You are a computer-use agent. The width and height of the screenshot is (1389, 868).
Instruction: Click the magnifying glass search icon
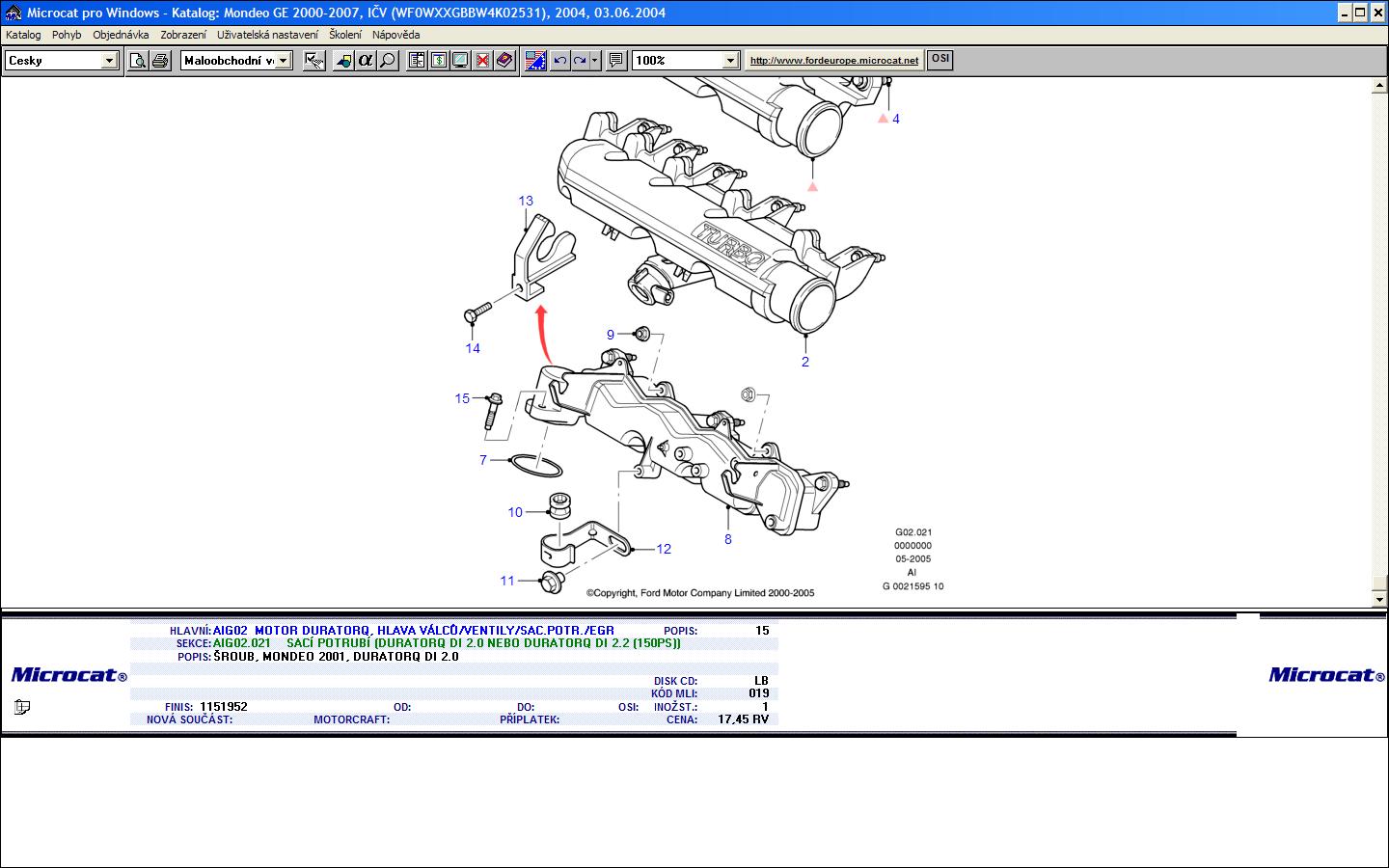point(388,61)
